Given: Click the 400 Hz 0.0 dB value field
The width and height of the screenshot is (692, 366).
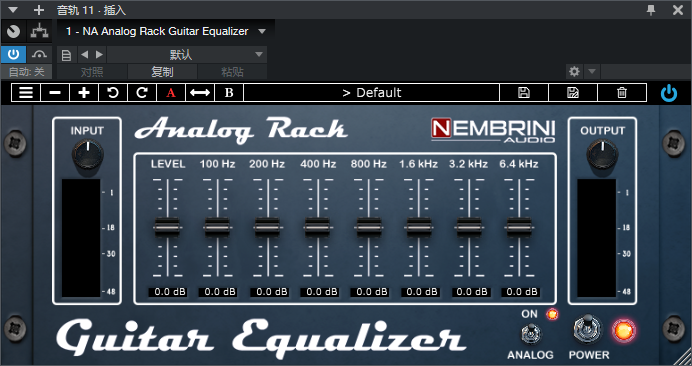Looking at the screenshot, I should tap(320, 292).
